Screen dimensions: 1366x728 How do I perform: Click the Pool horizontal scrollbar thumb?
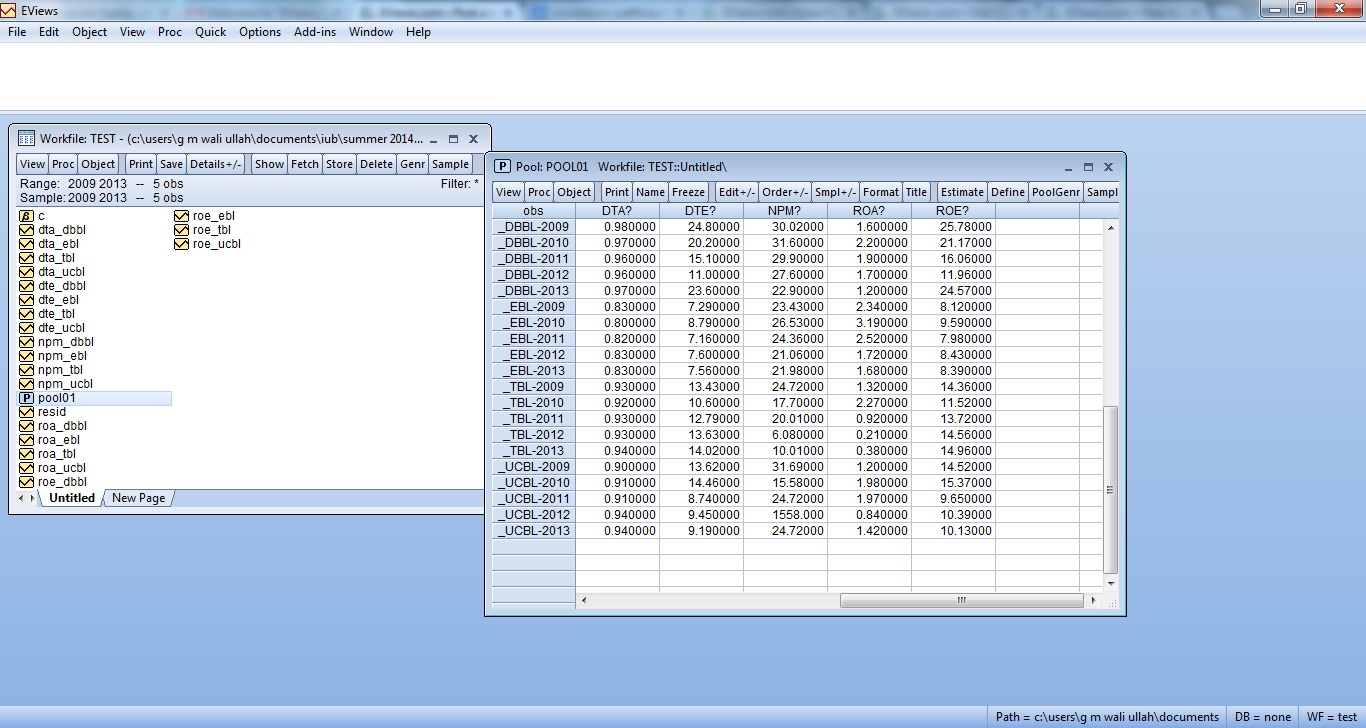pyautogui.click(x=962, y=601)
